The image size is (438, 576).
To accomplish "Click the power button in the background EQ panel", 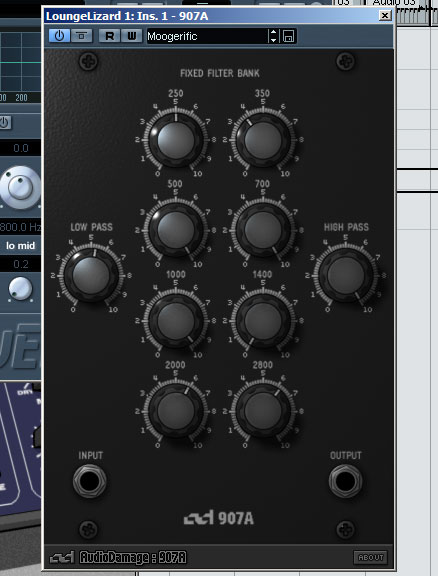I will [4, 122].
